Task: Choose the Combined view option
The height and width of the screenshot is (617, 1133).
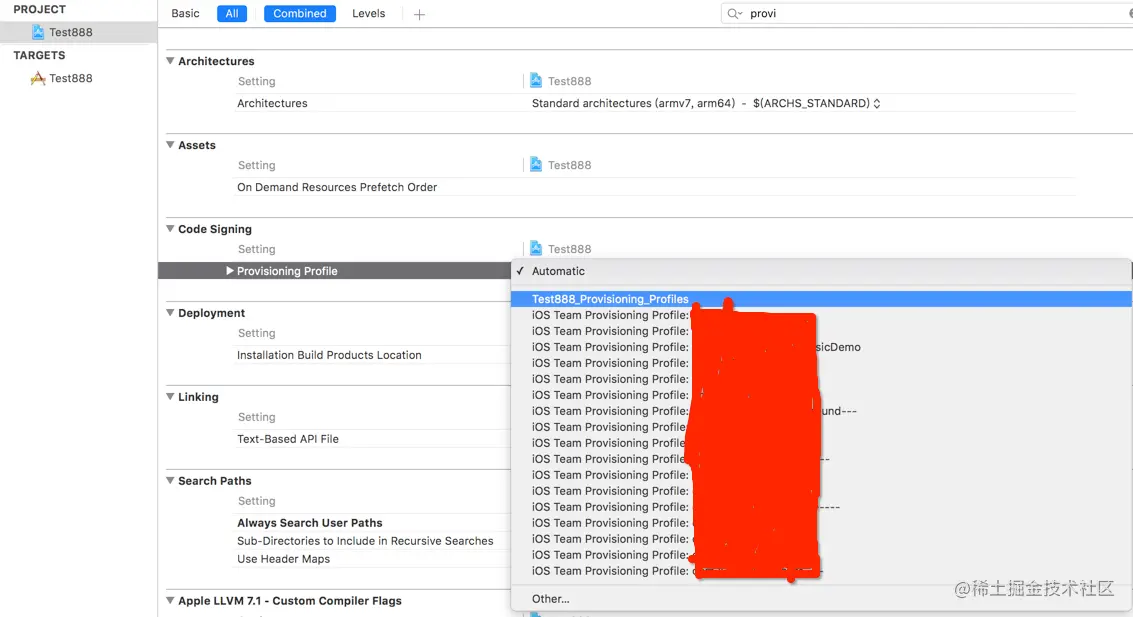Action: [x=300, y=13]
